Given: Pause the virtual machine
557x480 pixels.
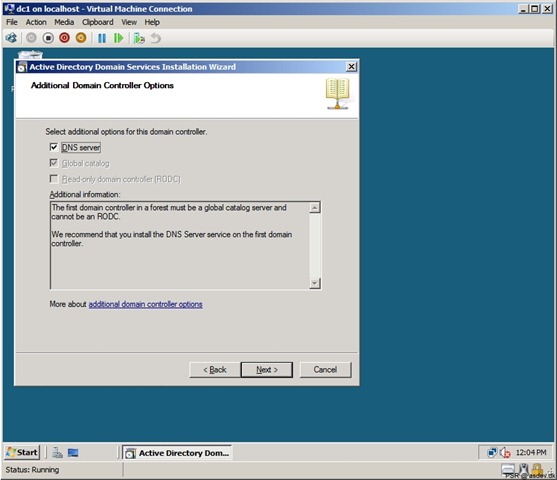Looking at the screenshot, I should point(102,38).
